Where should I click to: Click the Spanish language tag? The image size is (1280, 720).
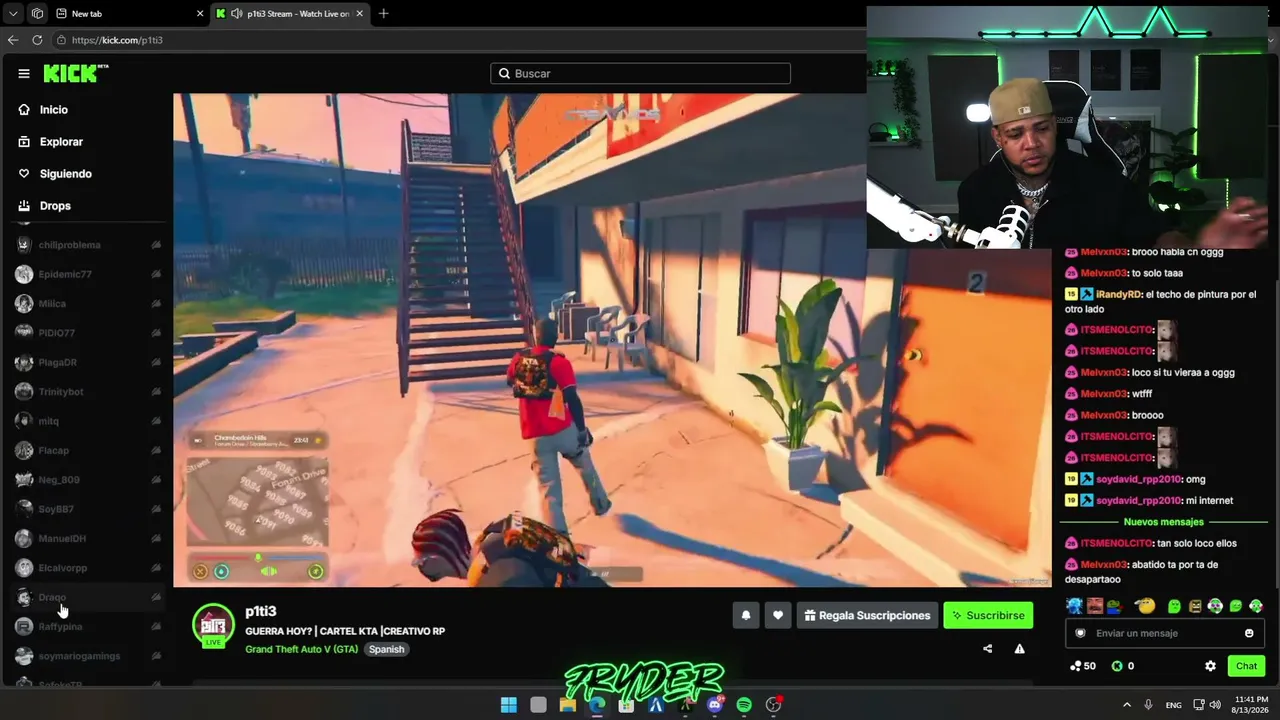pos(386,649)
